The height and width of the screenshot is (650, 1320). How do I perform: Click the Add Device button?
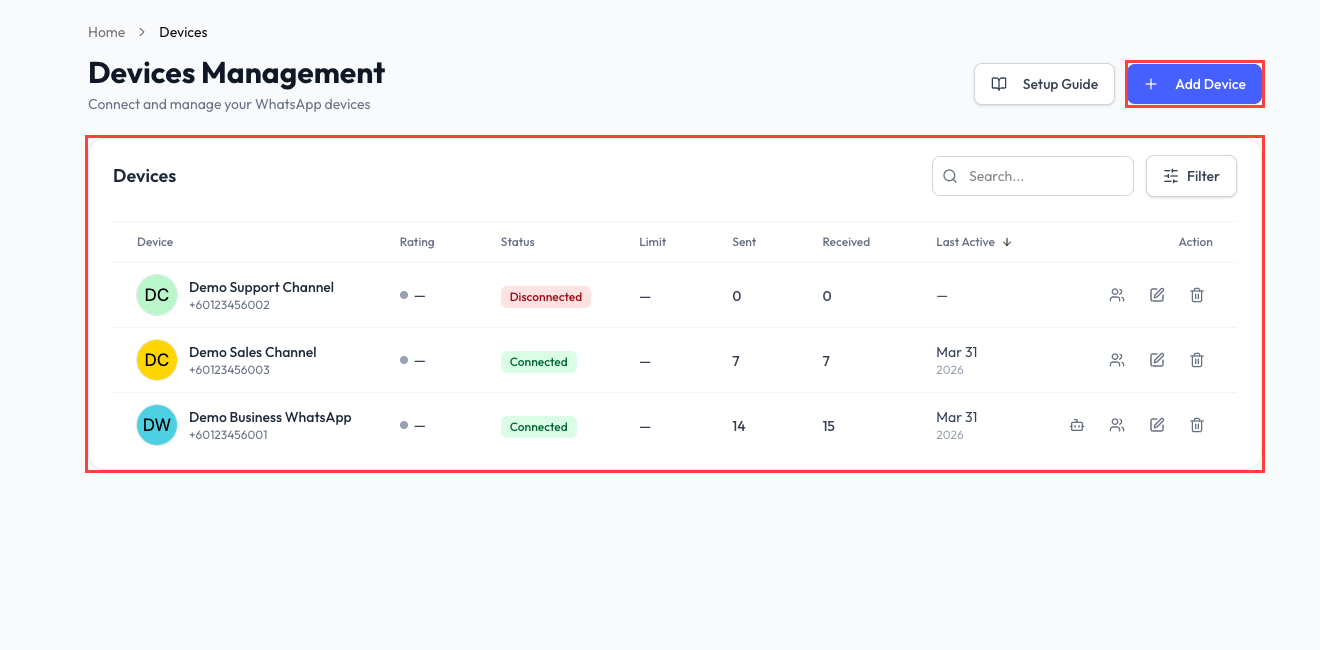tap(1195, 84)
